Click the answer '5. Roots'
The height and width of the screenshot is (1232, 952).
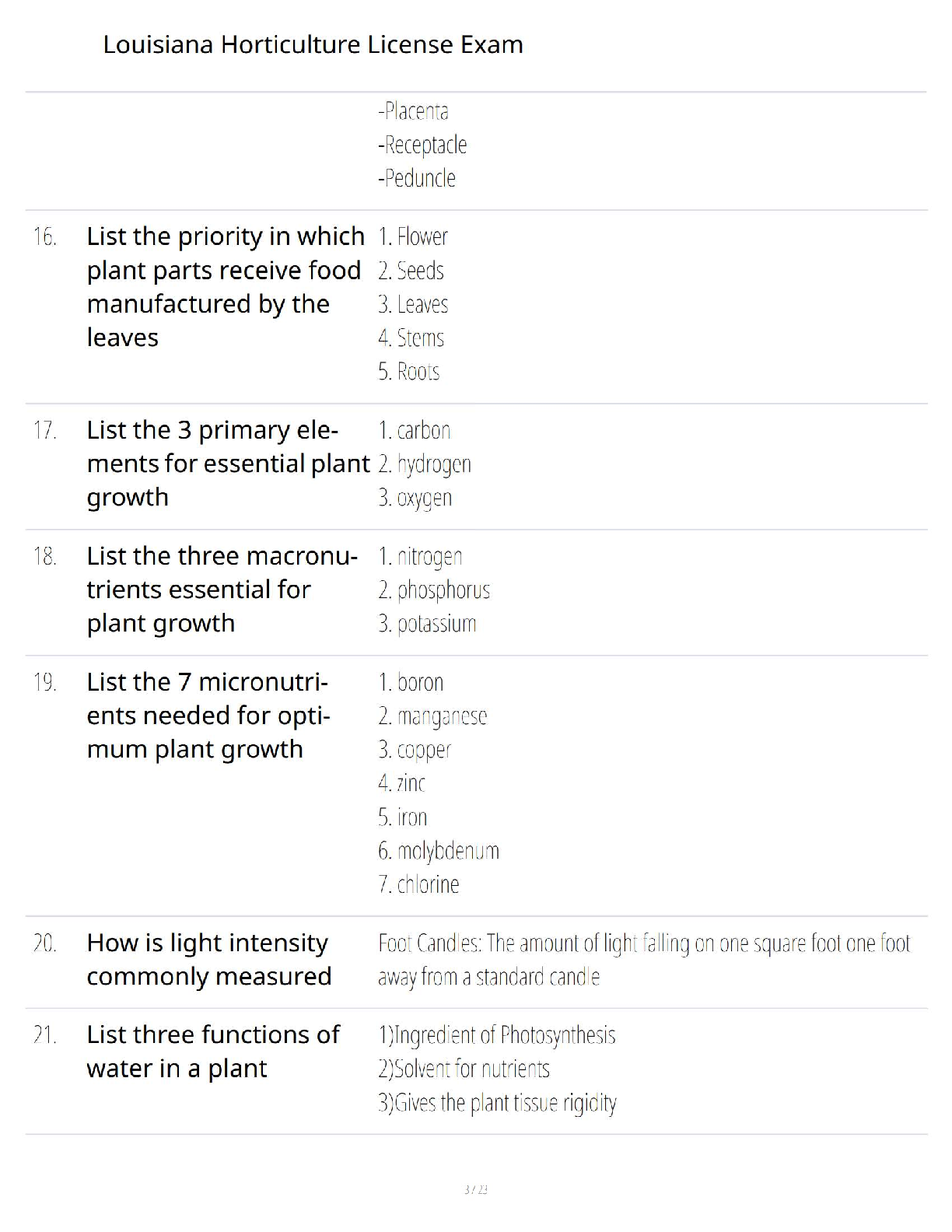coord(409,372)
